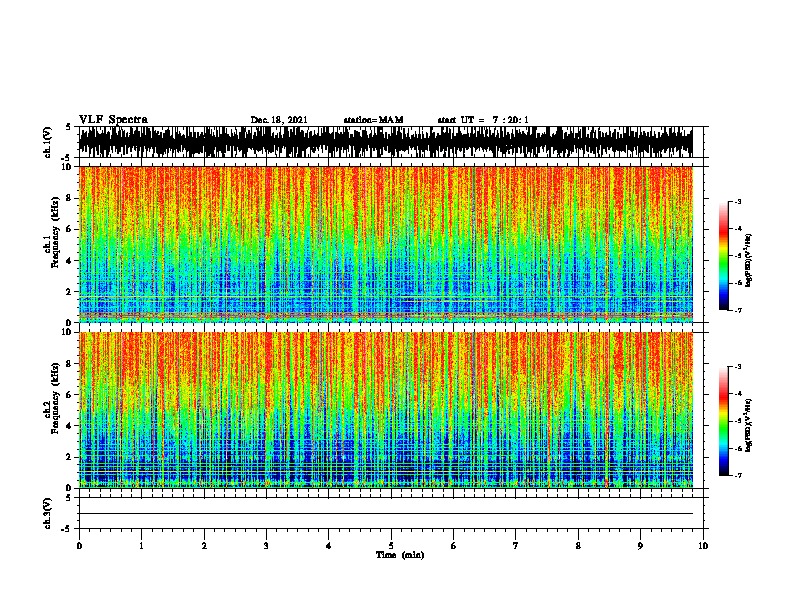
Task: Click the flat ch.3 voltage trace line
Action: 385,514
